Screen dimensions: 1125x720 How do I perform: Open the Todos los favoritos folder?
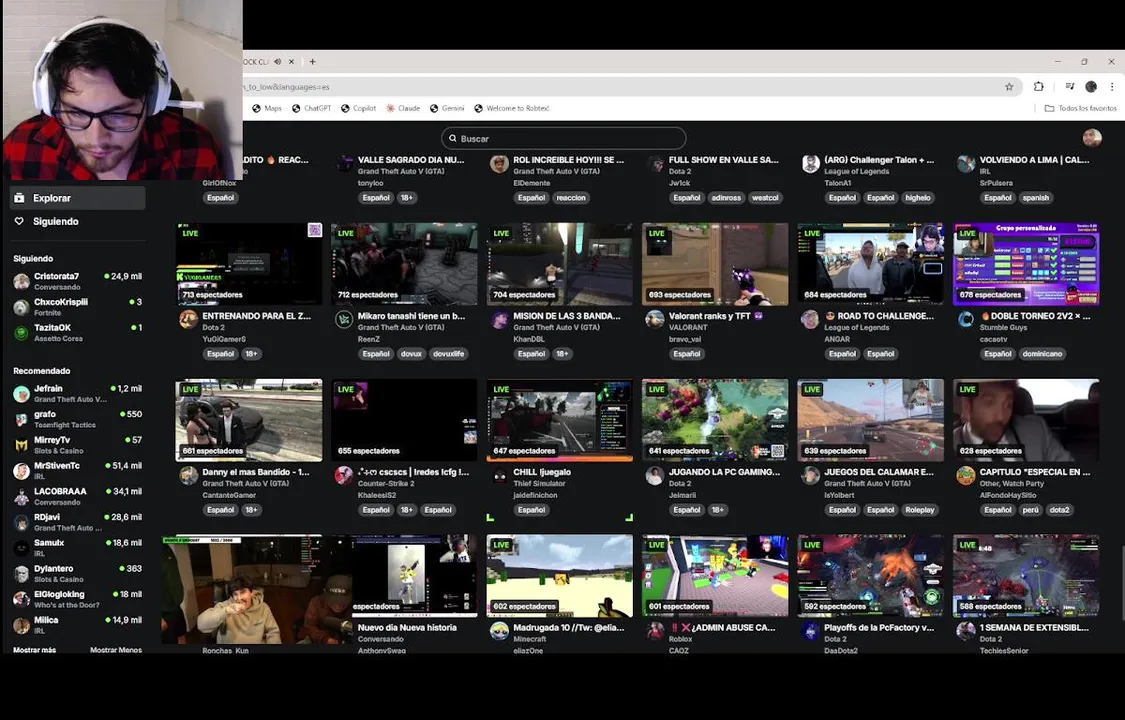(1081, 108)
